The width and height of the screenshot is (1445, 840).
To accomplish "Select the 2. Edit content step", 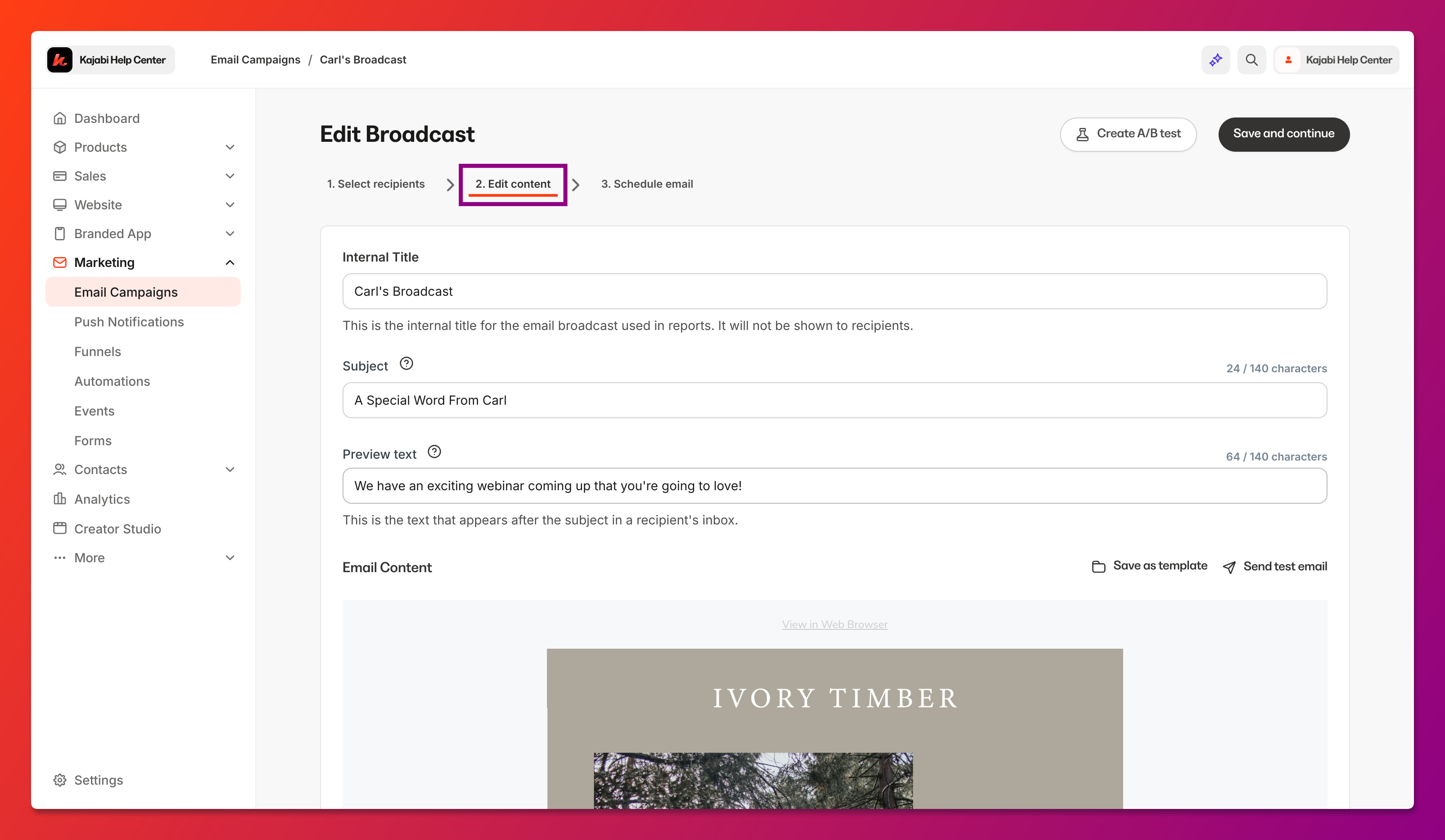I will pyautogui.click(x=513, y=184).
